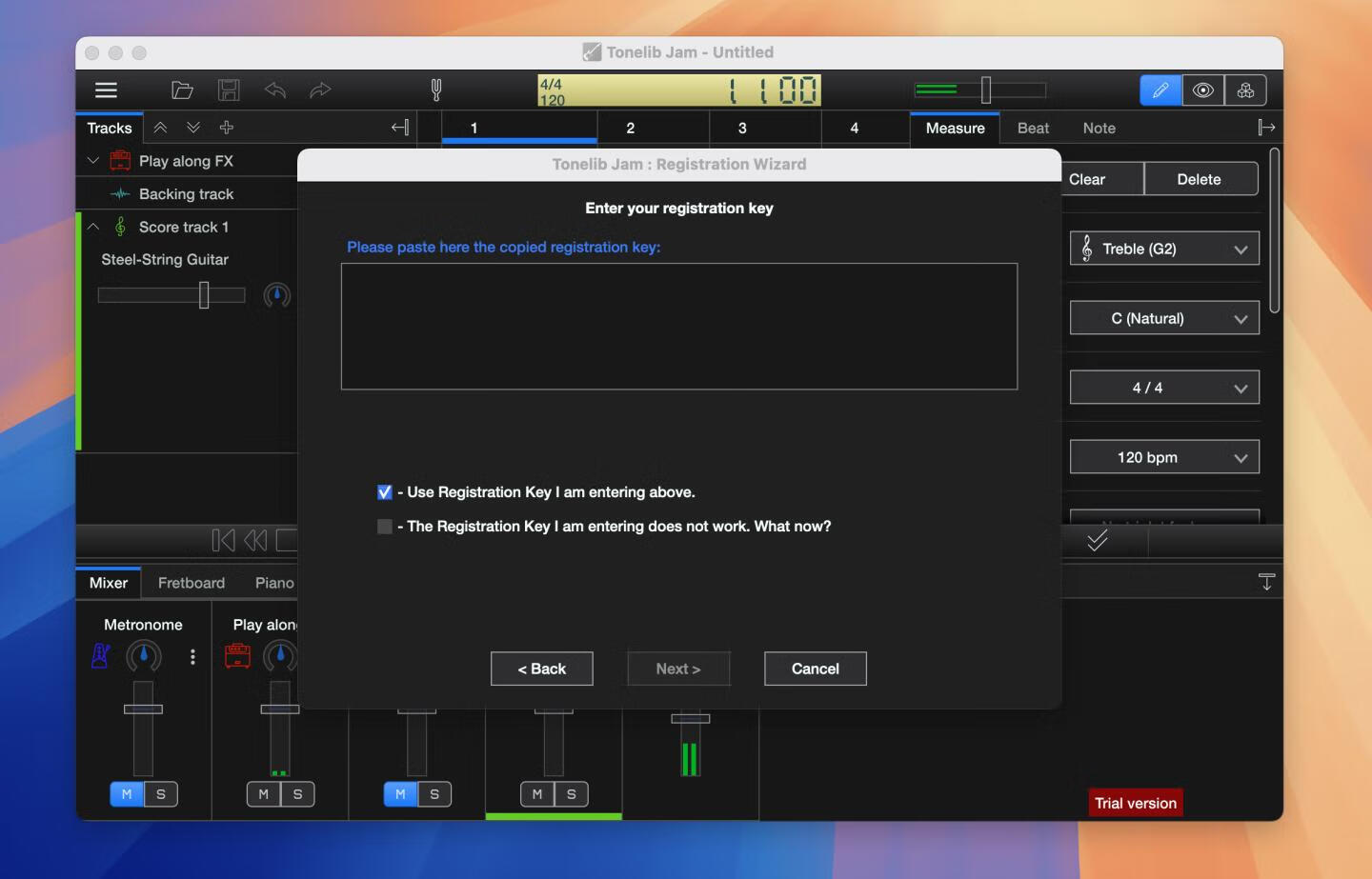
Task: Select the Piano tab
Action: click(274, 583)
